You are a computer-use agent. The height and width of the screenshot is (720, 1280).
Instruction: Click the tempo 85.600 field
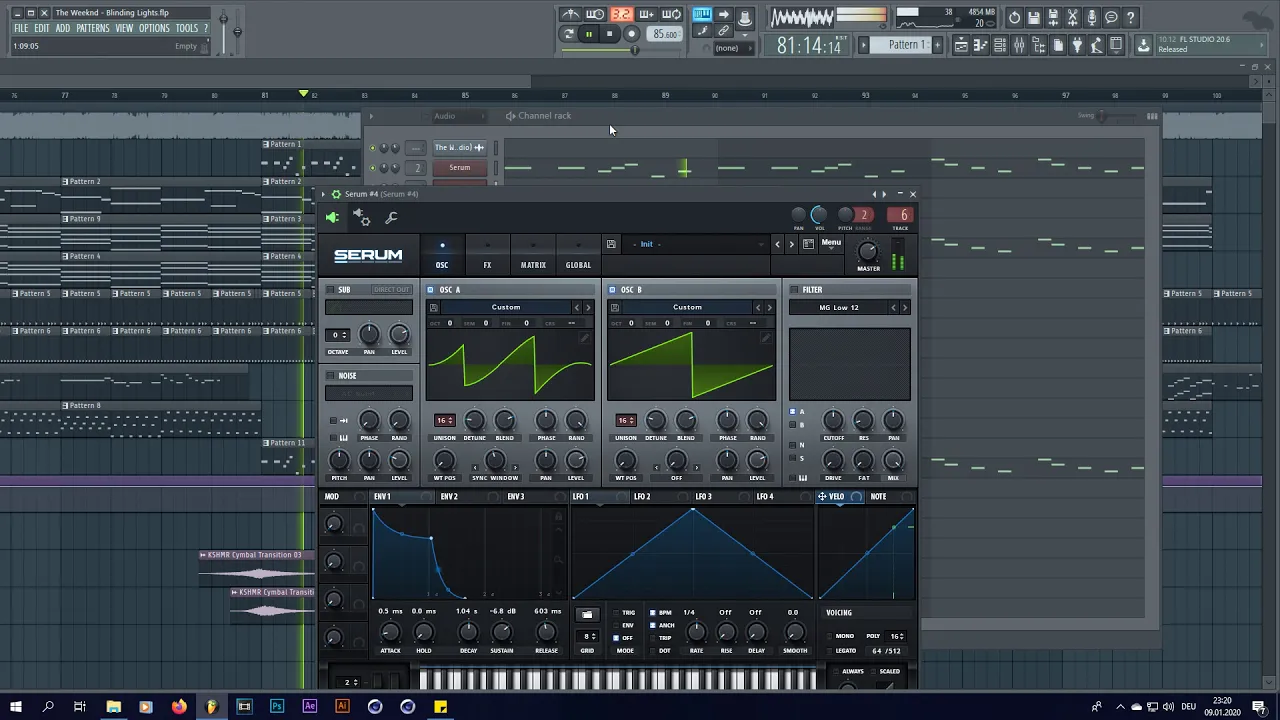click(x=664, y=34)
